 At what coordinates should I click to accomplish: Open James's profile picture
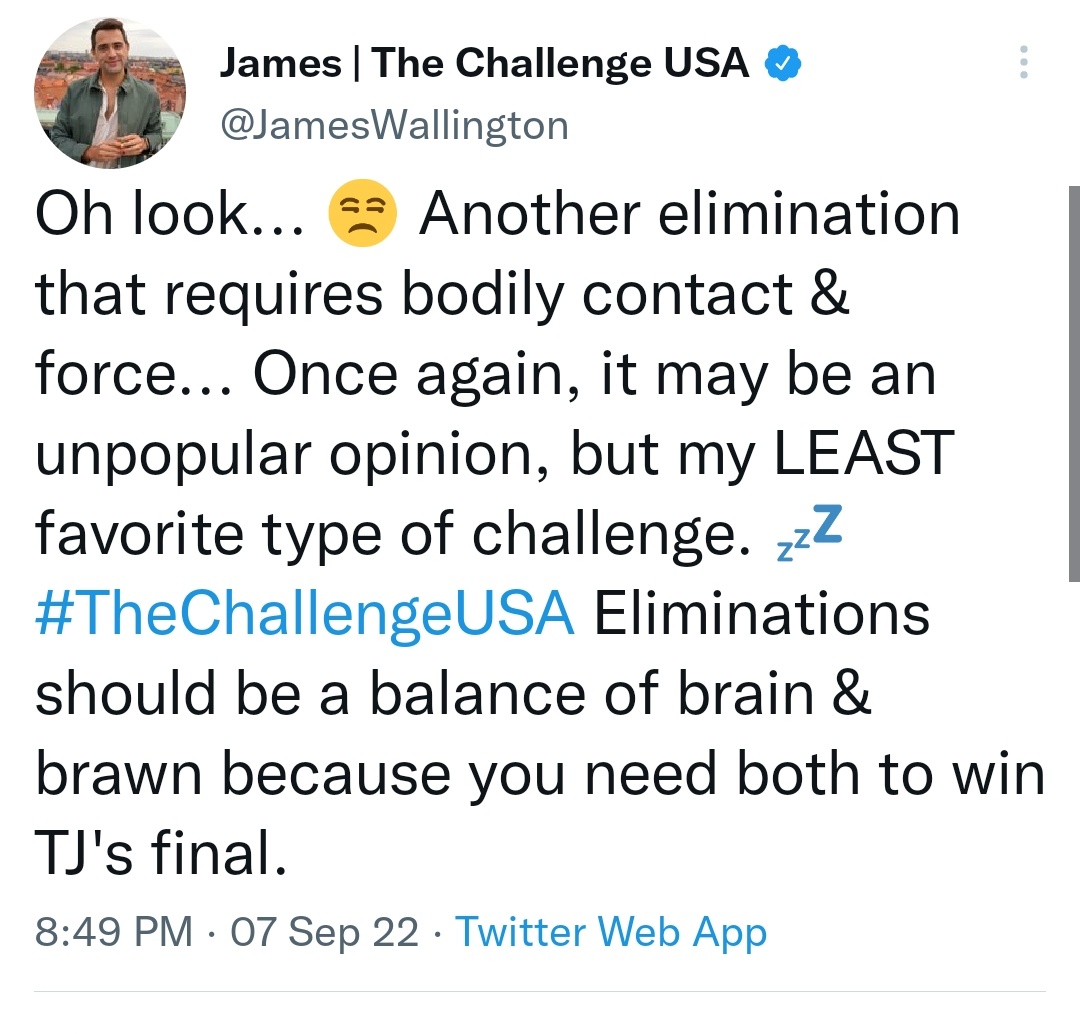click(x=110, y=93)
